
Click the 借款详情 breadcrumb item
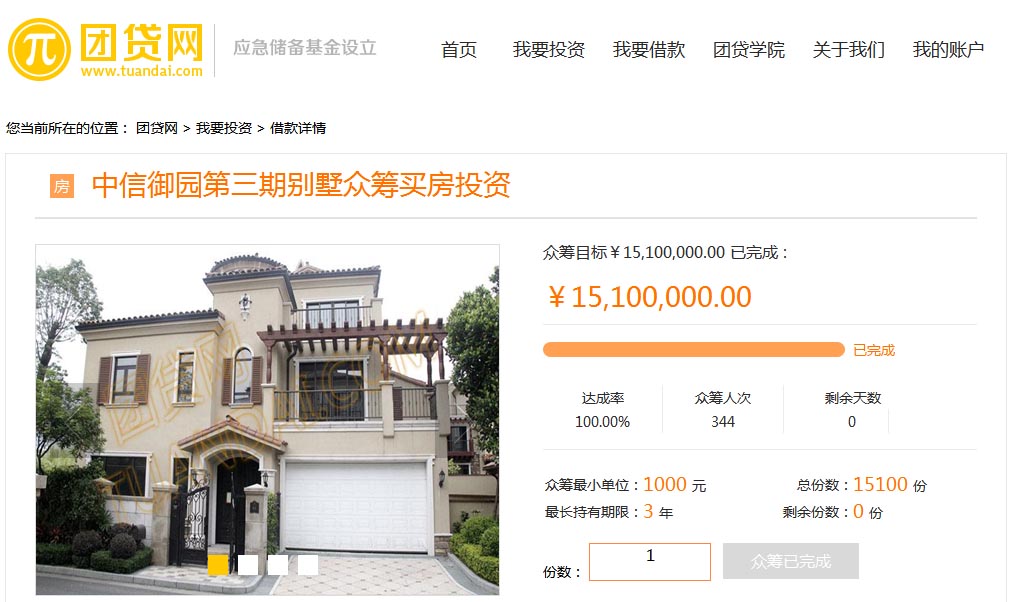298,128
